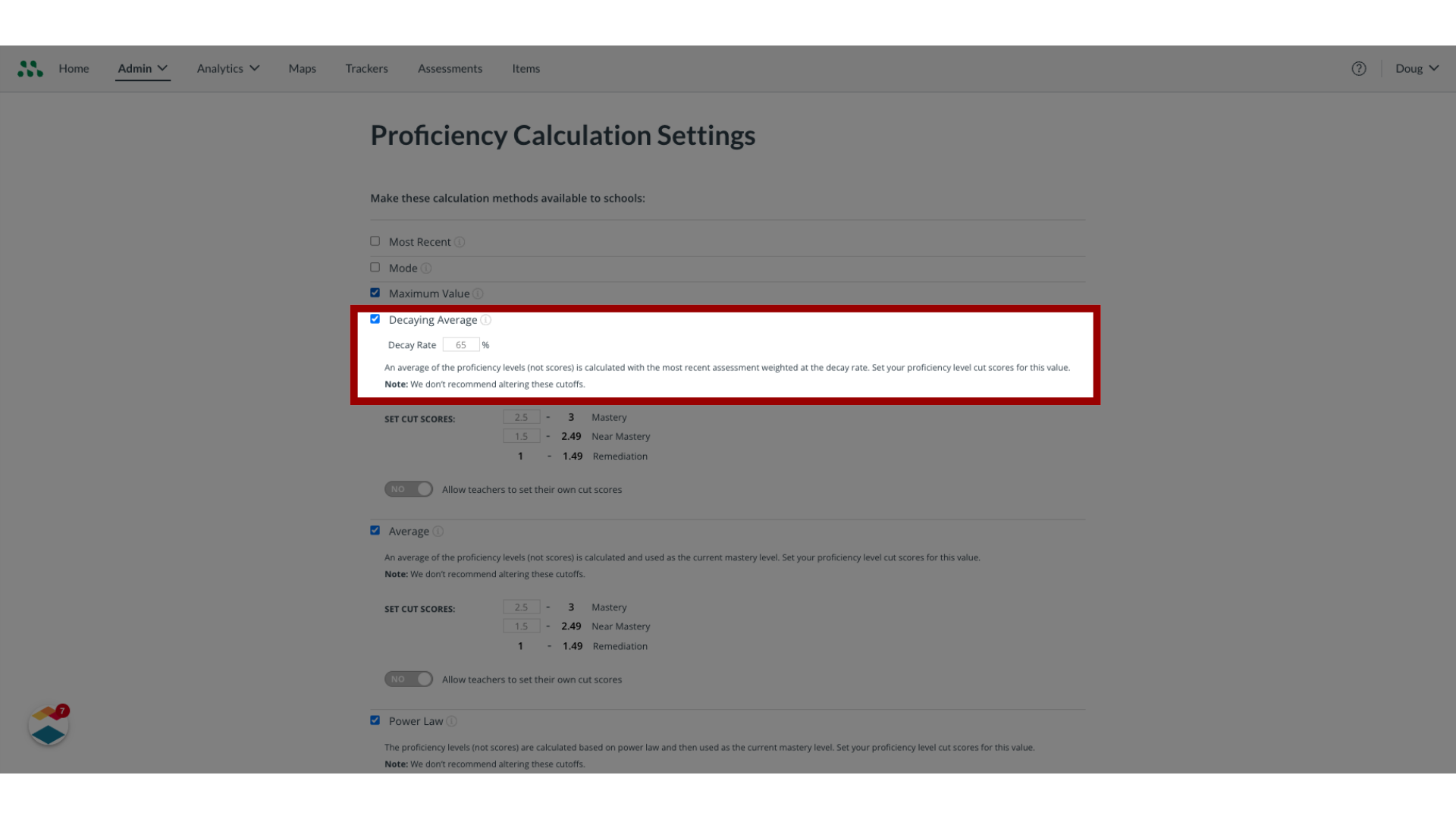Open the Doug user account menu
The image size is (1456, 819).
click(x=1417, y=68)
